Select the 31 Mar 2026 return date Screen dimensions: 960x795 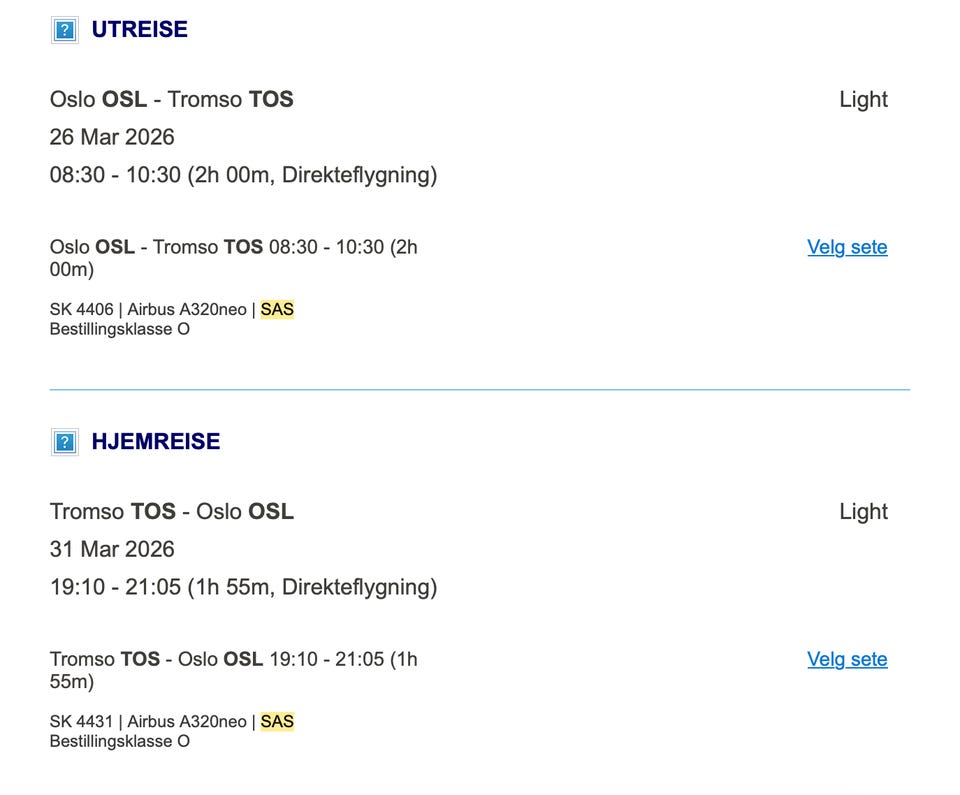(112, 549)
